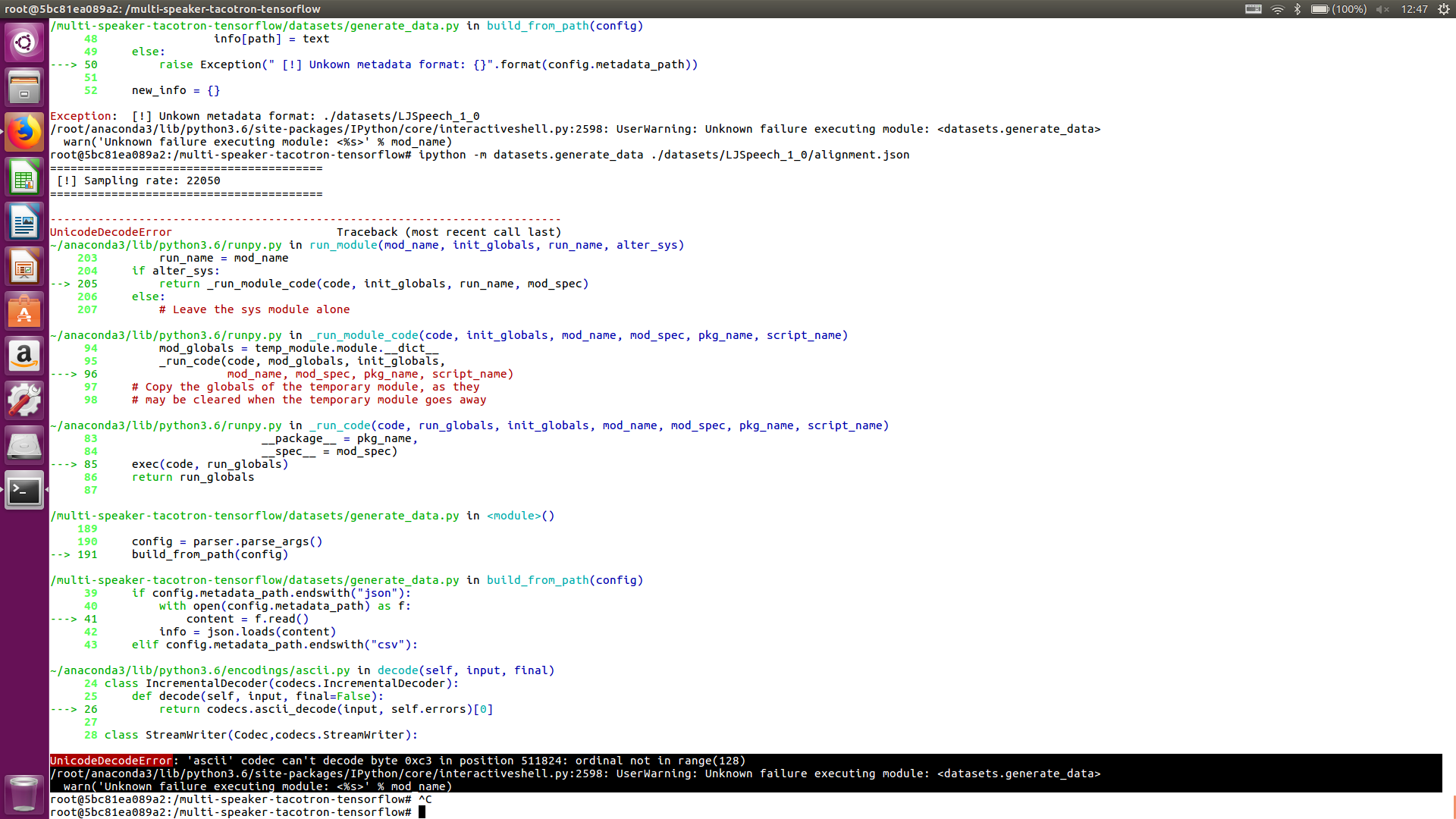The height and width of the screenshot is (819, 1456).
Task: Open the battery 100% status menu
Action: point(1338,9)
